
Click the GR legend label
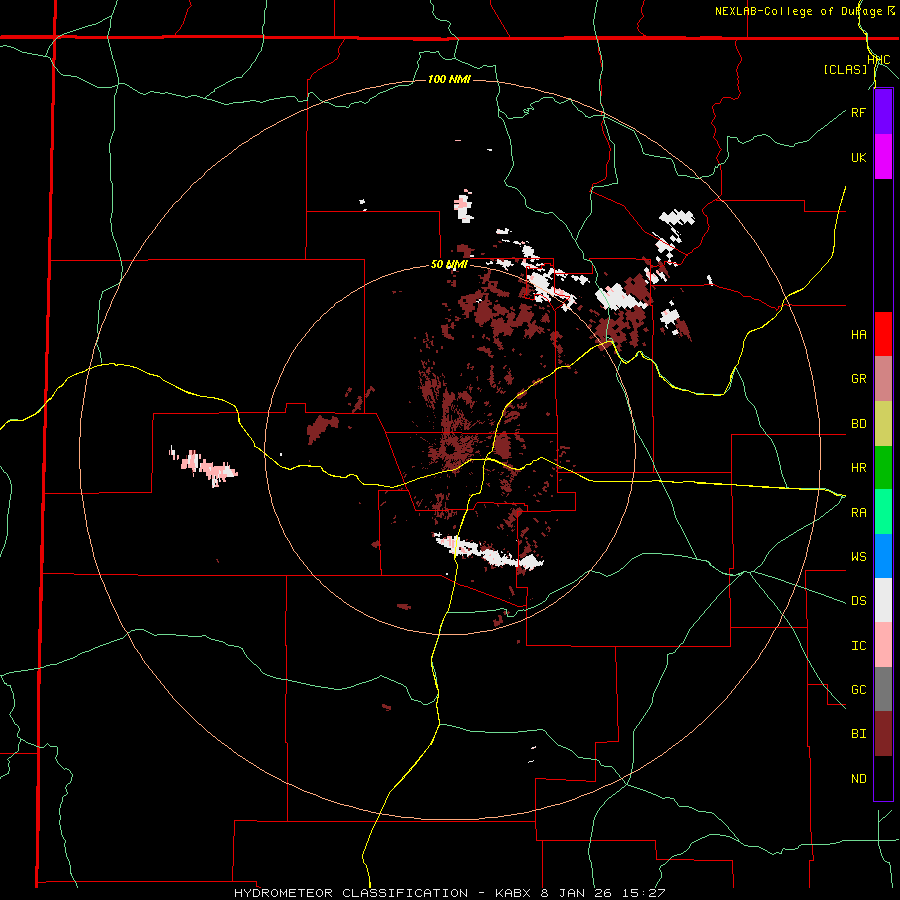click(858, 379)
